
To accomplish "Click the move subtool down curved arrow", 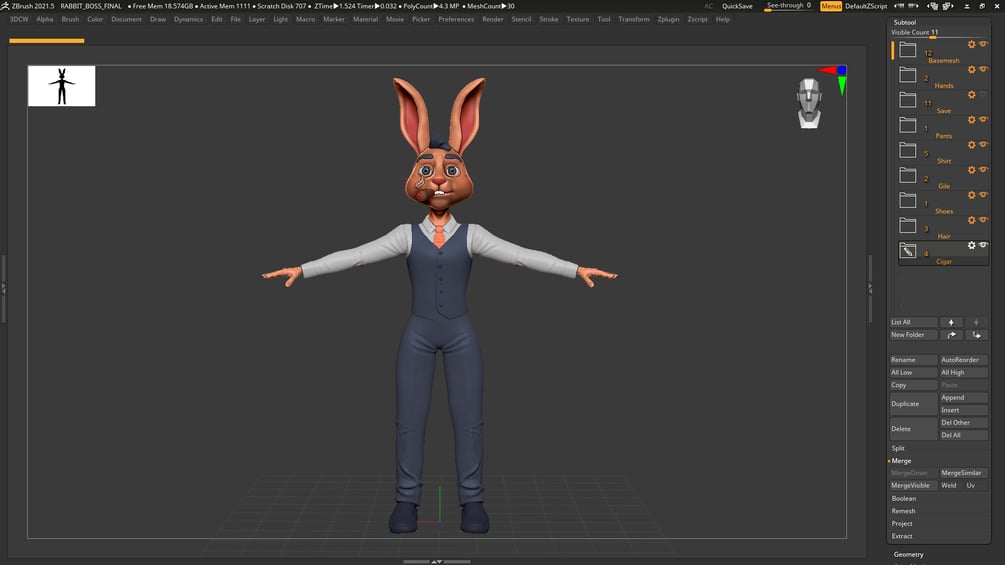I will (976, 335).
